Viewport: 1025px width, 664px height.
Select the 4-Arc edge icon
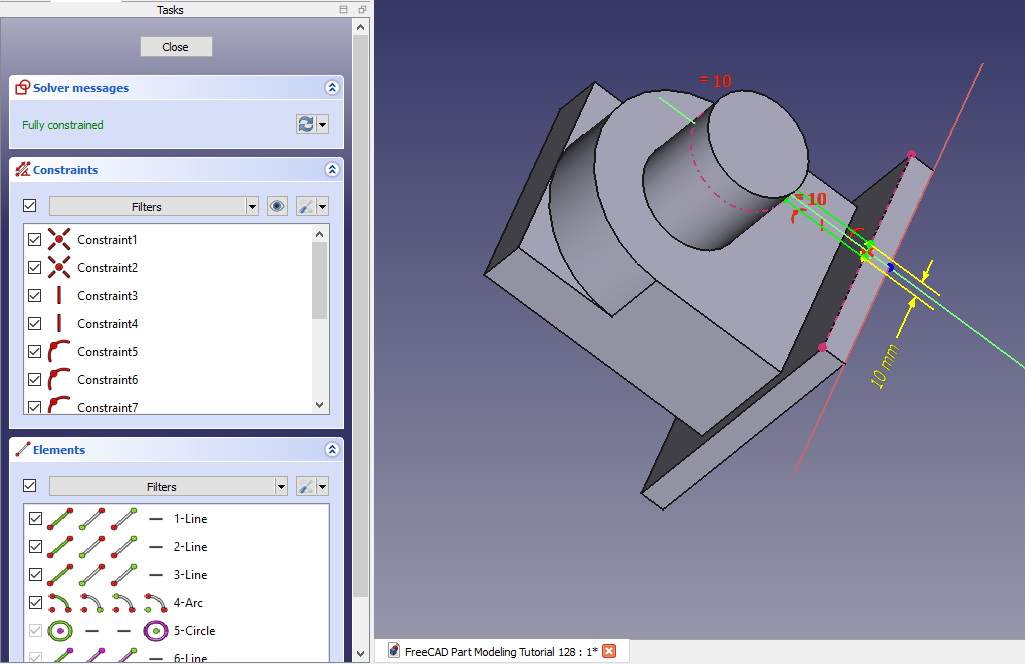[x=59, y=603]
